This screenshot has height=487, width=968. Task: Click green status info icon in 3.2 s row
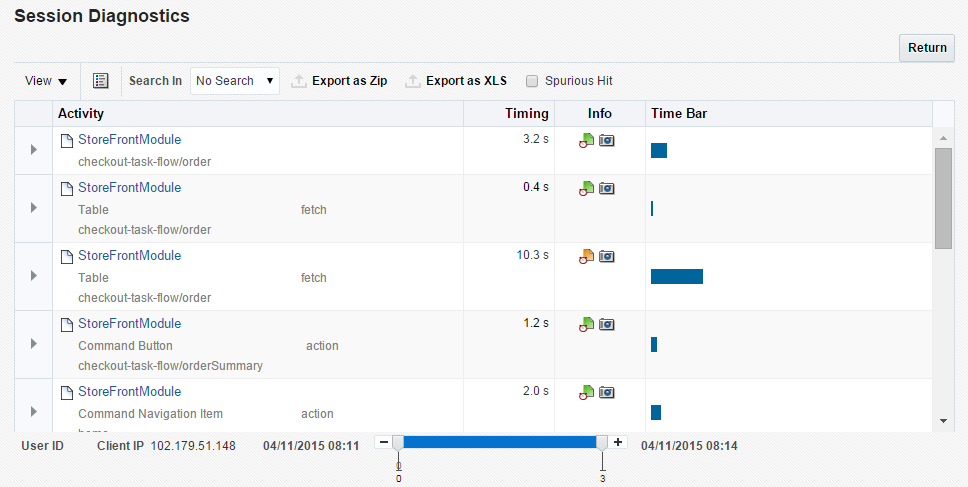pos(586,141)
